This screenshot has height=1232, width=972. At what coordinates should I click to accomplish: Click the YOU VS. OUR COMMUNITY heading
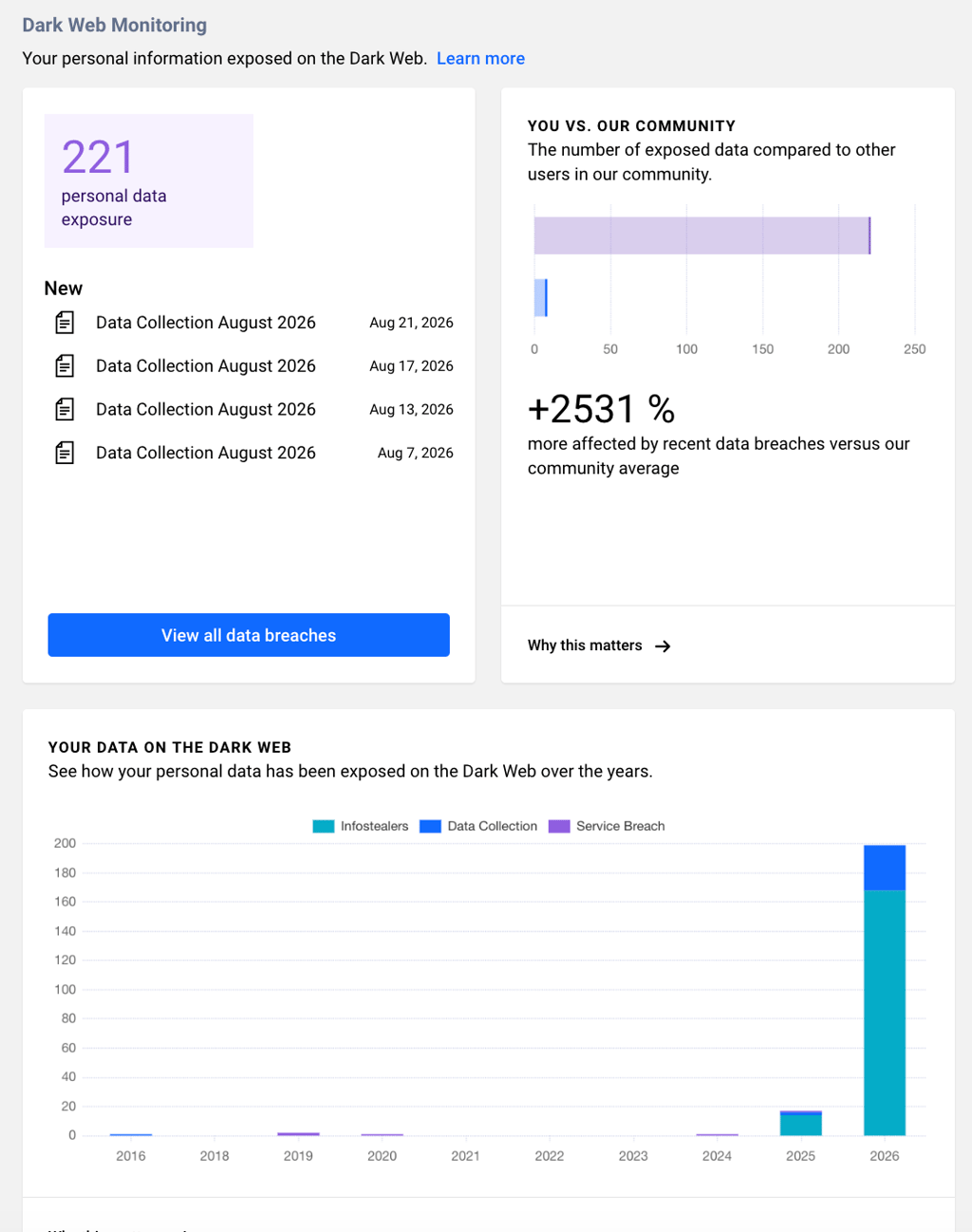[x=631, y=126]
